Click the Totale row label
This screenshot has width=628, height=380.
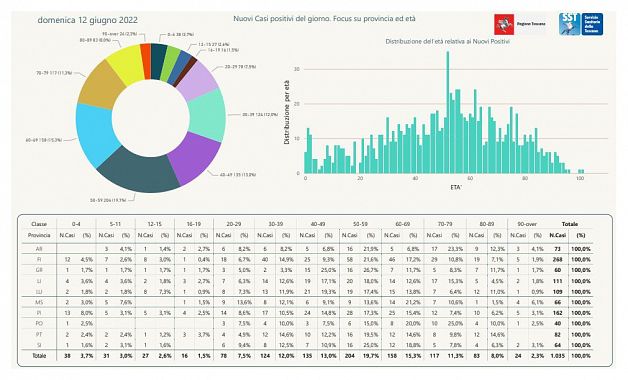[39, 356]
